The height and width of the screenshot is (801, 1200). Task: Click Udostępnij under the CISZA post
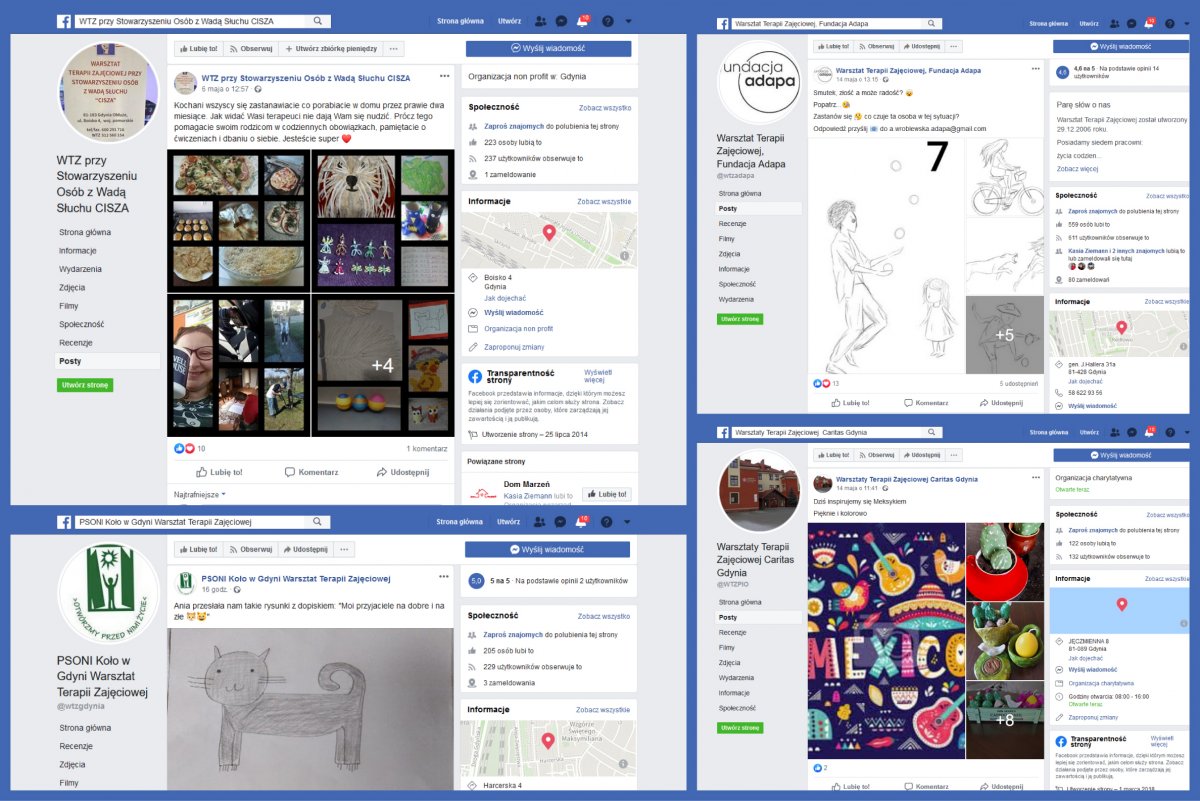[402, 472]
